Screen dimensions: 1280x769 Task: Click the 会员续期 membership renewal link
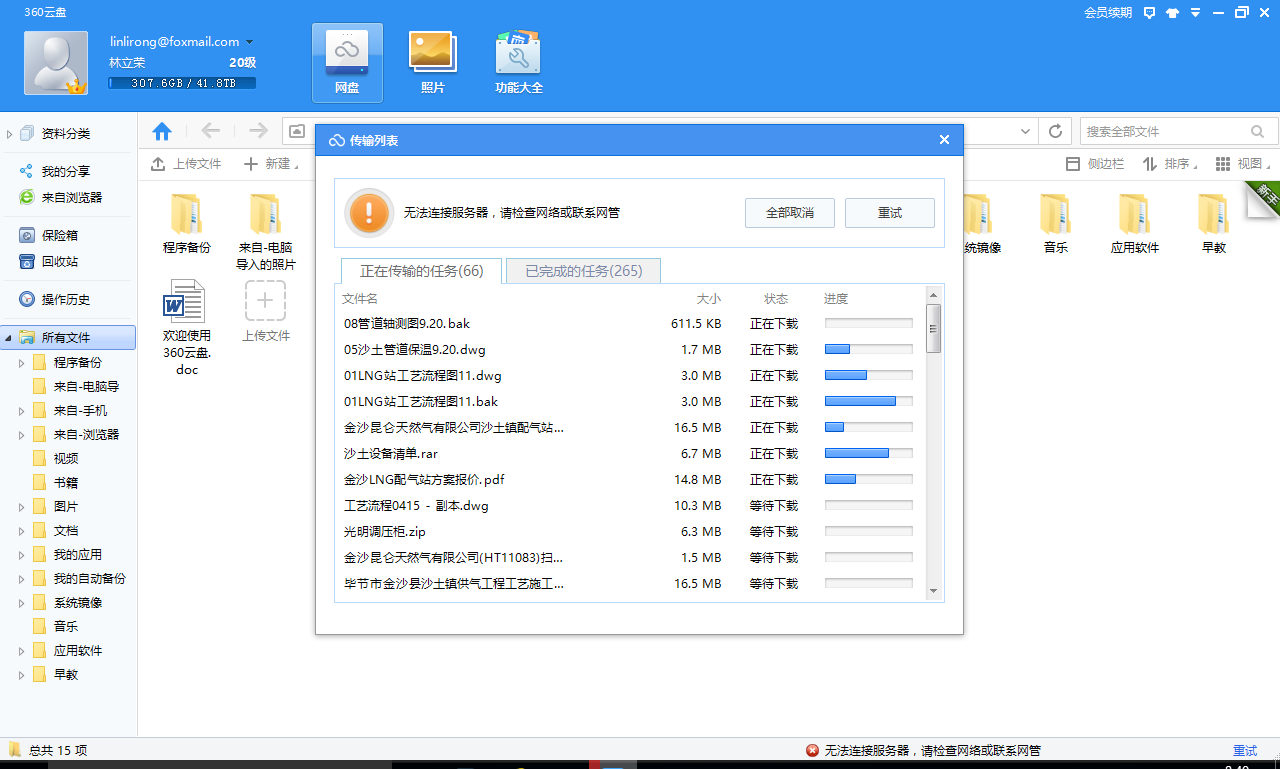click(1108, 13)
